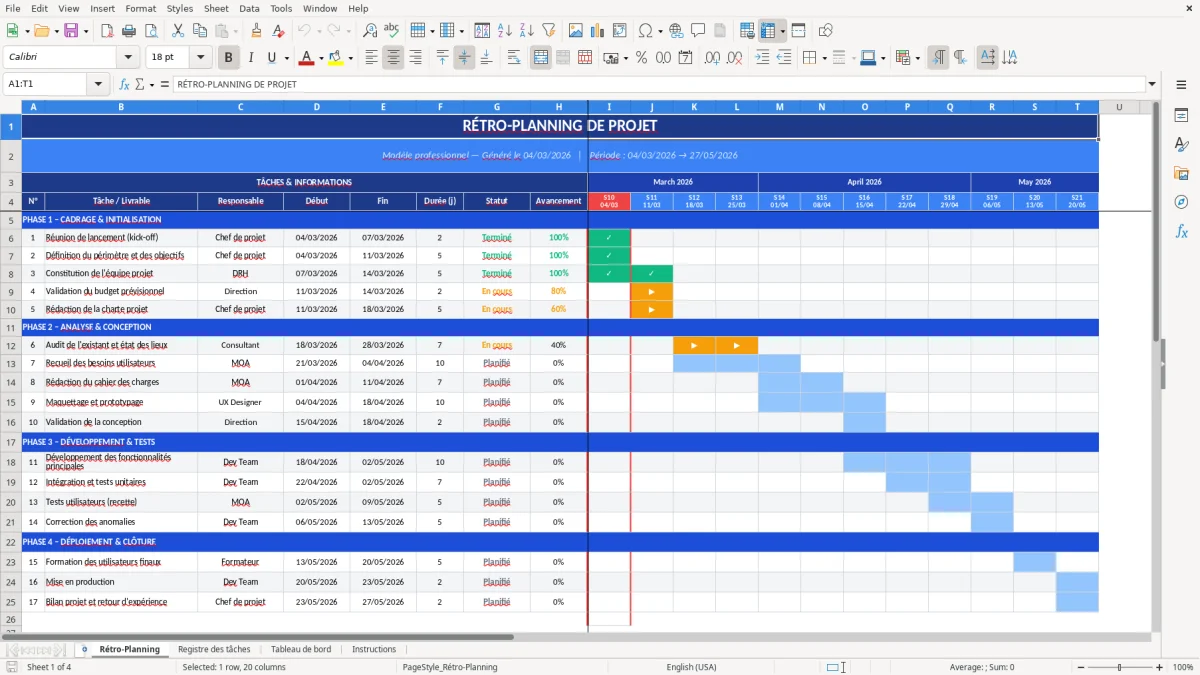Open sidebar Navigator compass icon
This screenshot has width=1200, height=675.
(x=1181, y=202)
